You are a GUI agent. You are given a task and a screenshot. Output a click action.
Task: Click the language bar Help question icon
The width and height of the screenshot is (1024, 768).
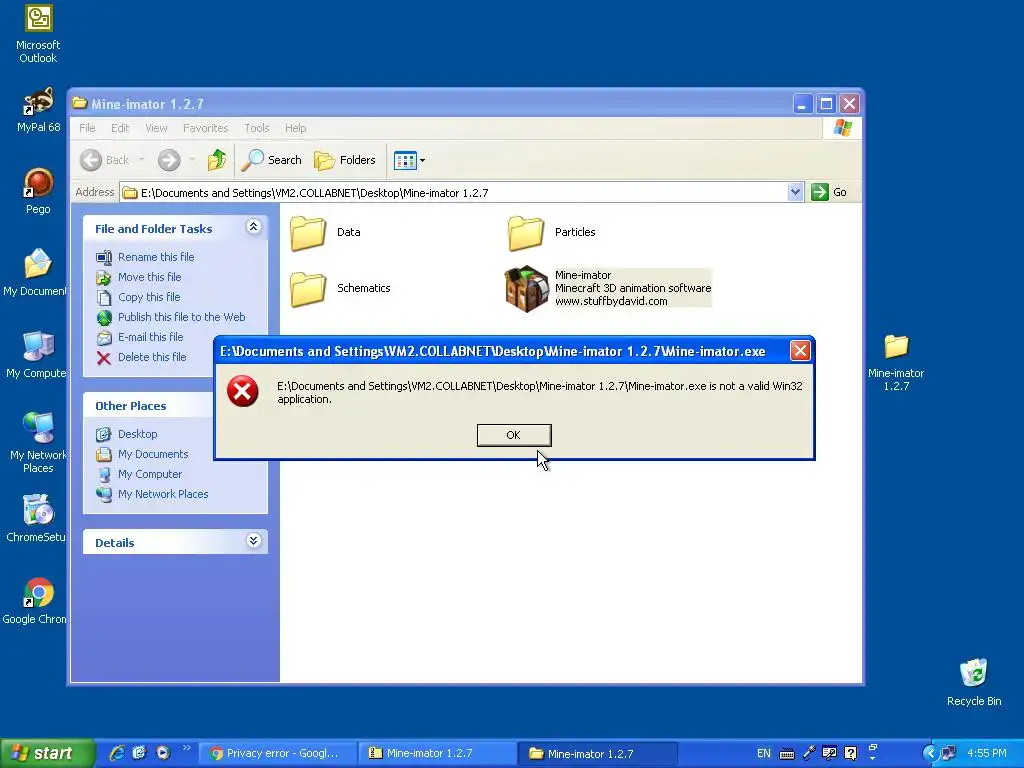pos(850,753)
